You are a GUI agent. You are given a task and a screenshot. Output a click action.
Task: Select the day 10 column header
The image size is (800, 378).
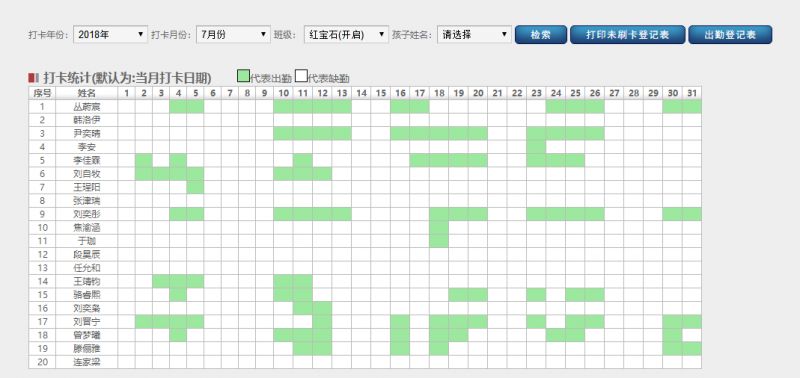click(283, 93)
